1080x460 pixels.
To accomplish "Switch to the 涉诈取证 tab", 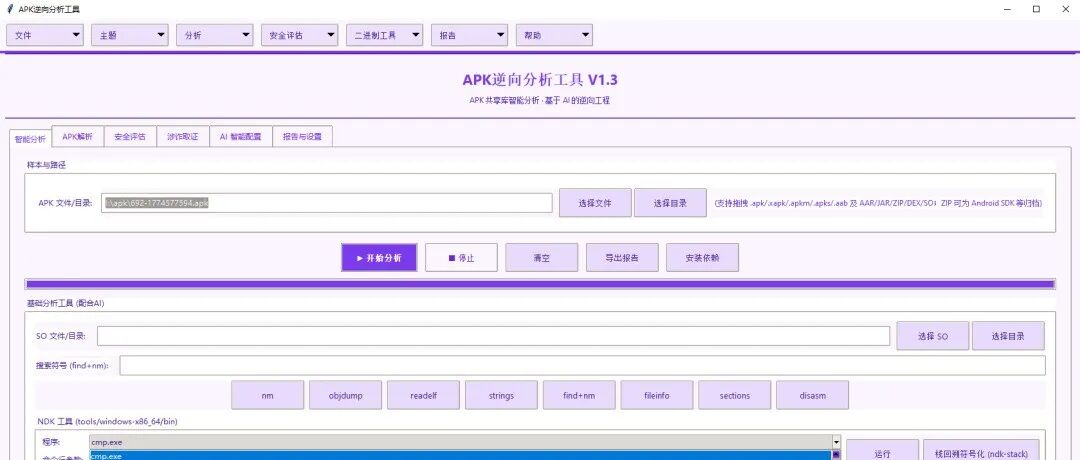I will pos(183,136).
